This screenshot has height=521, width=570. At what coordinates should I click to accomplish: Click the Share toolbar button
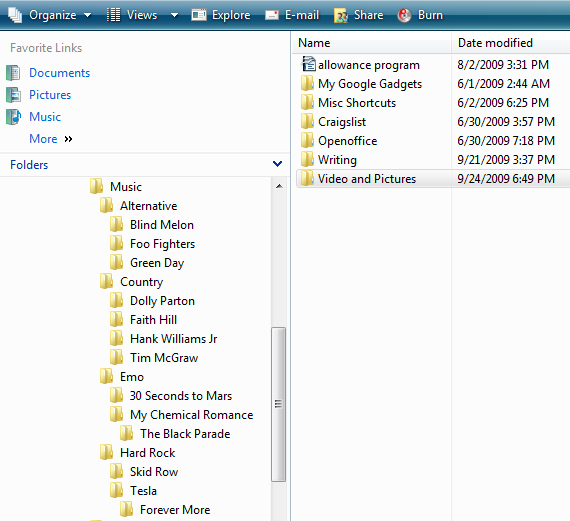[359, 15]
